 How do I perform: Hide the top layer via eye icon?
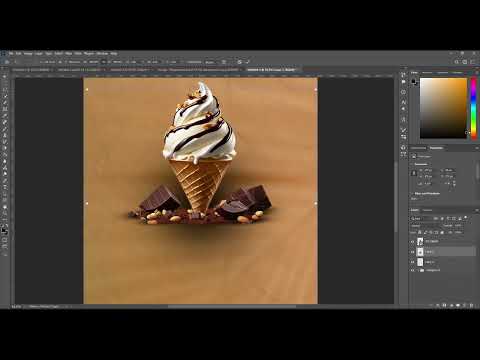(x=413, y=241)
